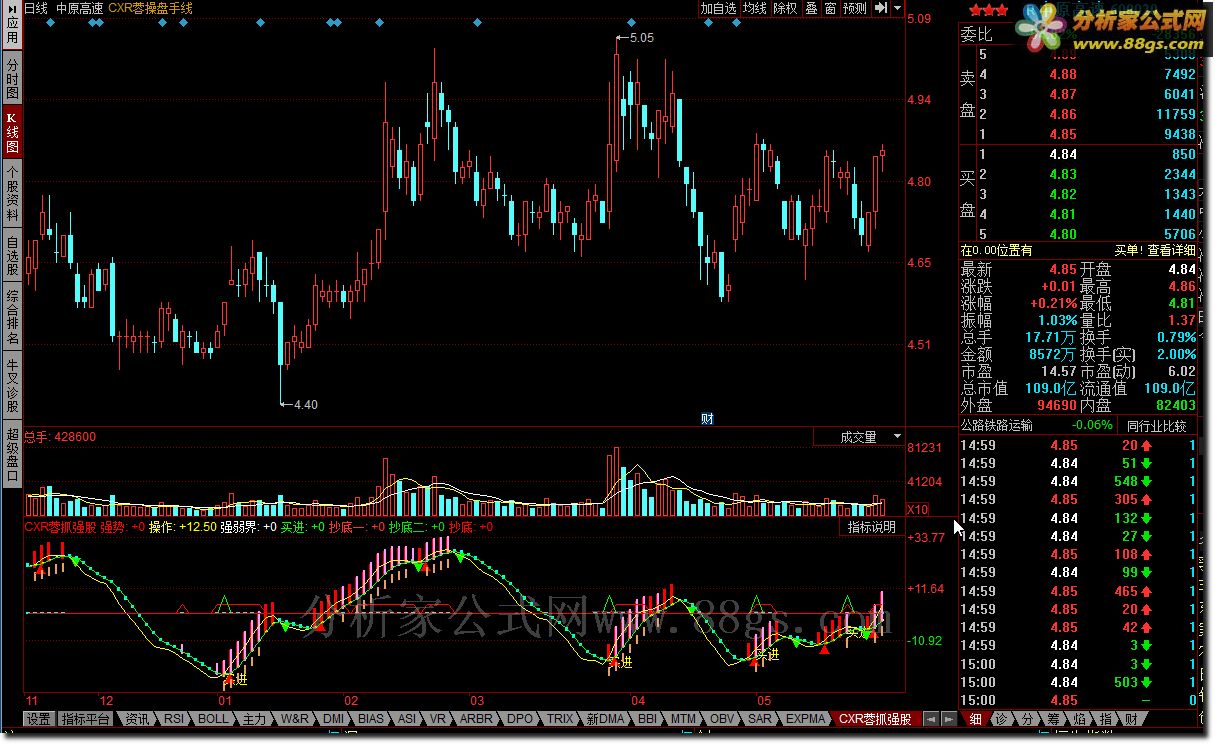Click 加自选 add to watchlist button
The height and width of the screenshot is (744, 1215).
[718, 8]
